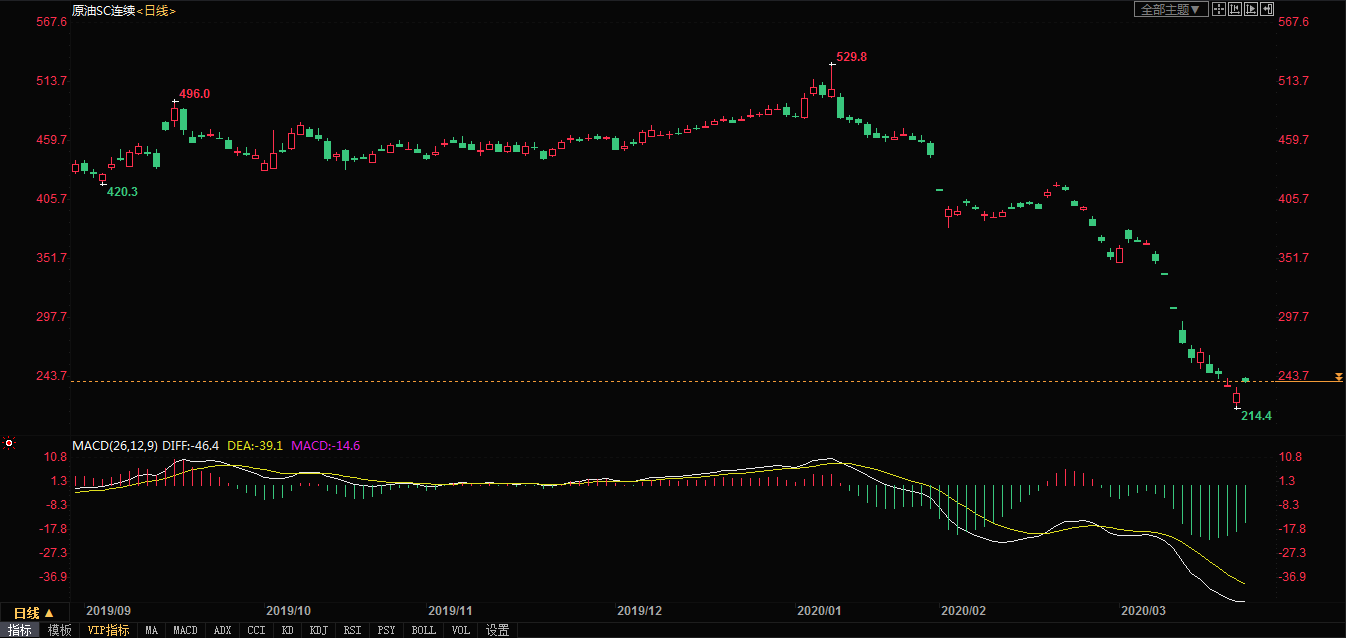Toggle the KDJ indicator

[x=318, y=630]
